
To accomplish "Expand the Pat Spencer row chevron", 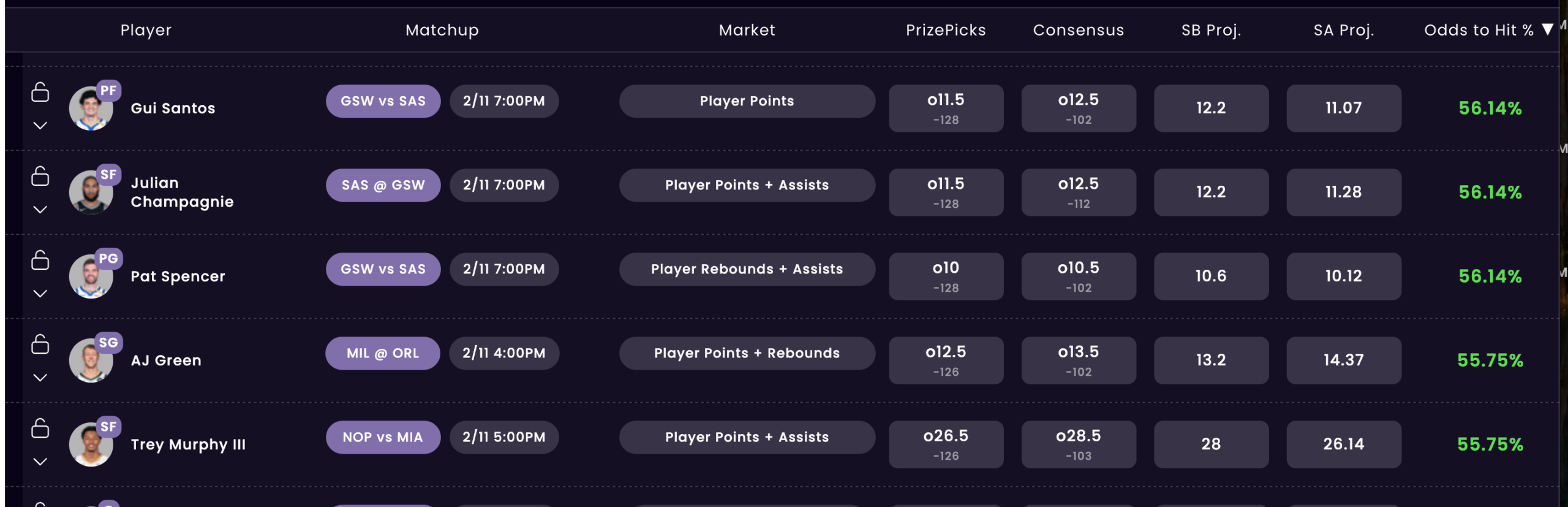I will 40,294.
